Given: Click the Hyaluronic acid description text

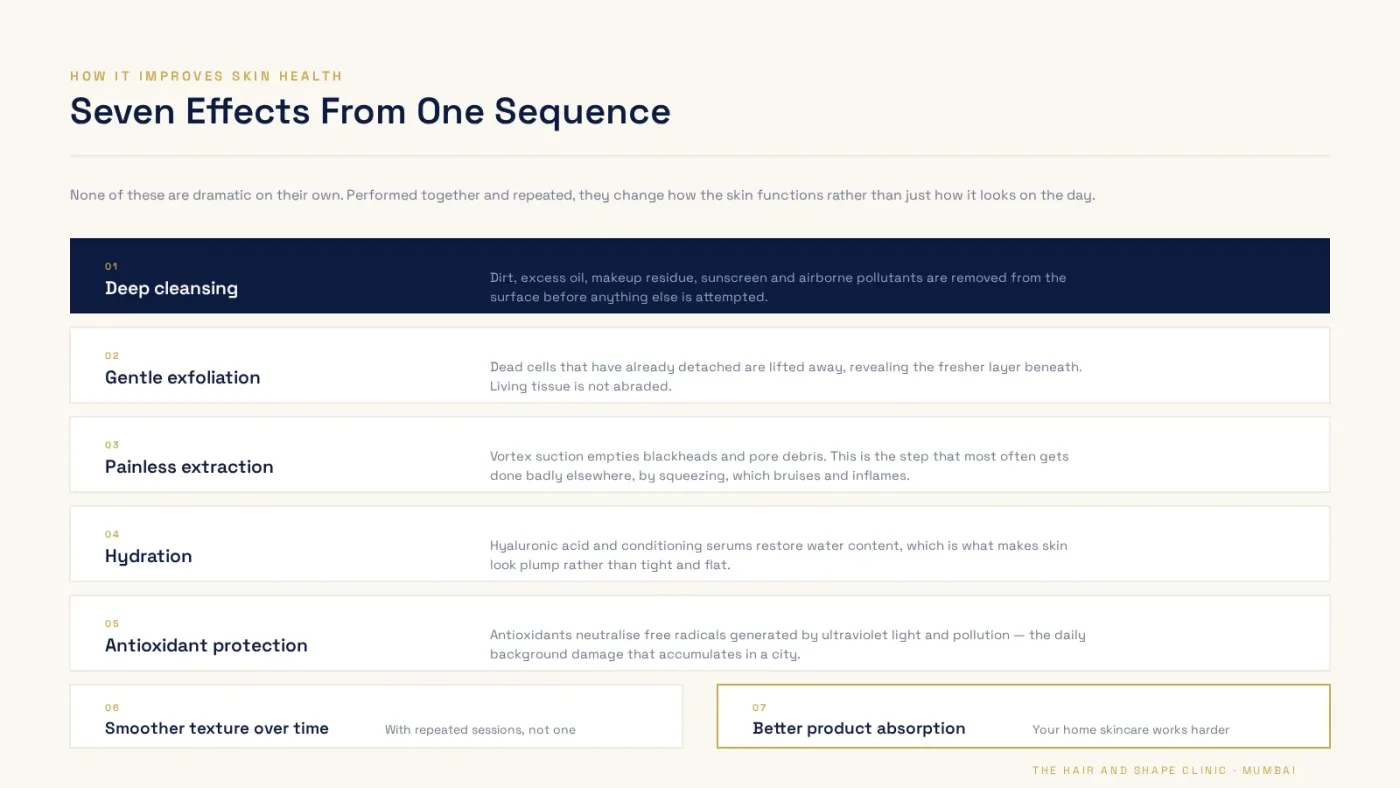Looking at the screenshot, I should click(778, 555).
